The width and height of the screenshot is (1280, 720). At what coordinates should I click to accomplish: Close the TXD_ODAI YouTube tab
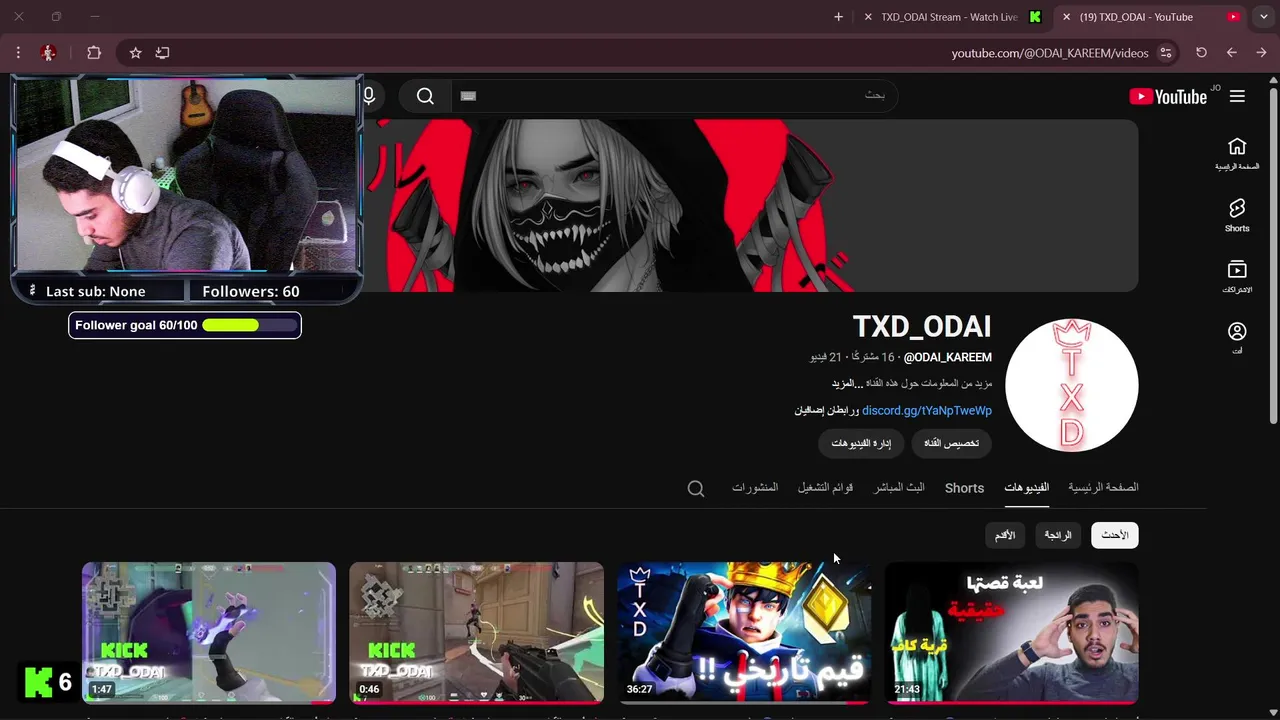point(1066,17)
